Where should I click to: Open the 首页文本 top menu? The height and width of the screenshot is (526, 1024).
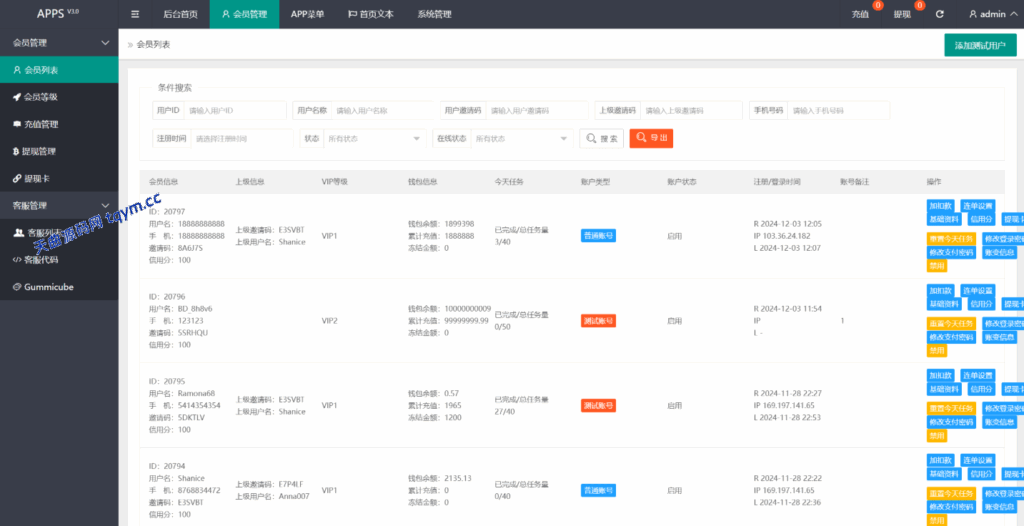point(370,14)
